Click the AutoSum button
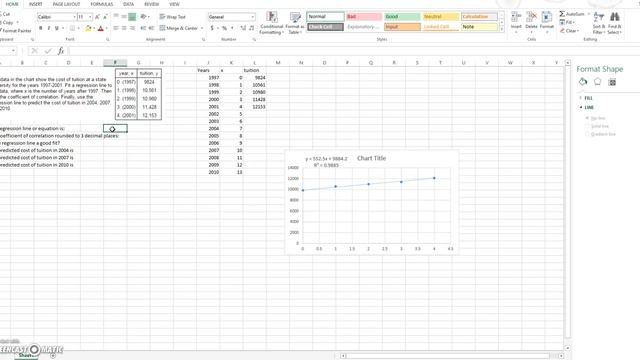This screenshot has width=640, height=360. (x=572, y=14)
